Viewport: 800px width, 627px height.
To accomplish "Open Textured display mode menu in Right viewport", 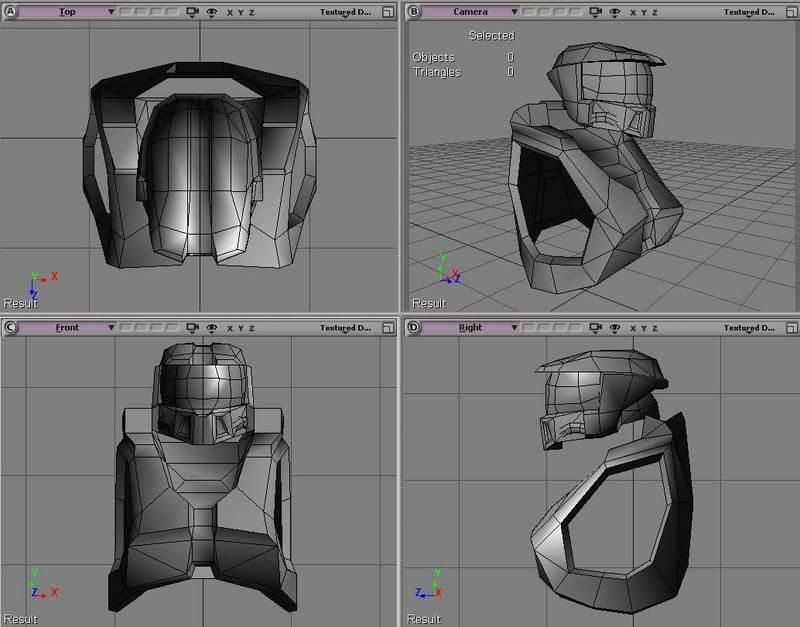I will 749,328.
